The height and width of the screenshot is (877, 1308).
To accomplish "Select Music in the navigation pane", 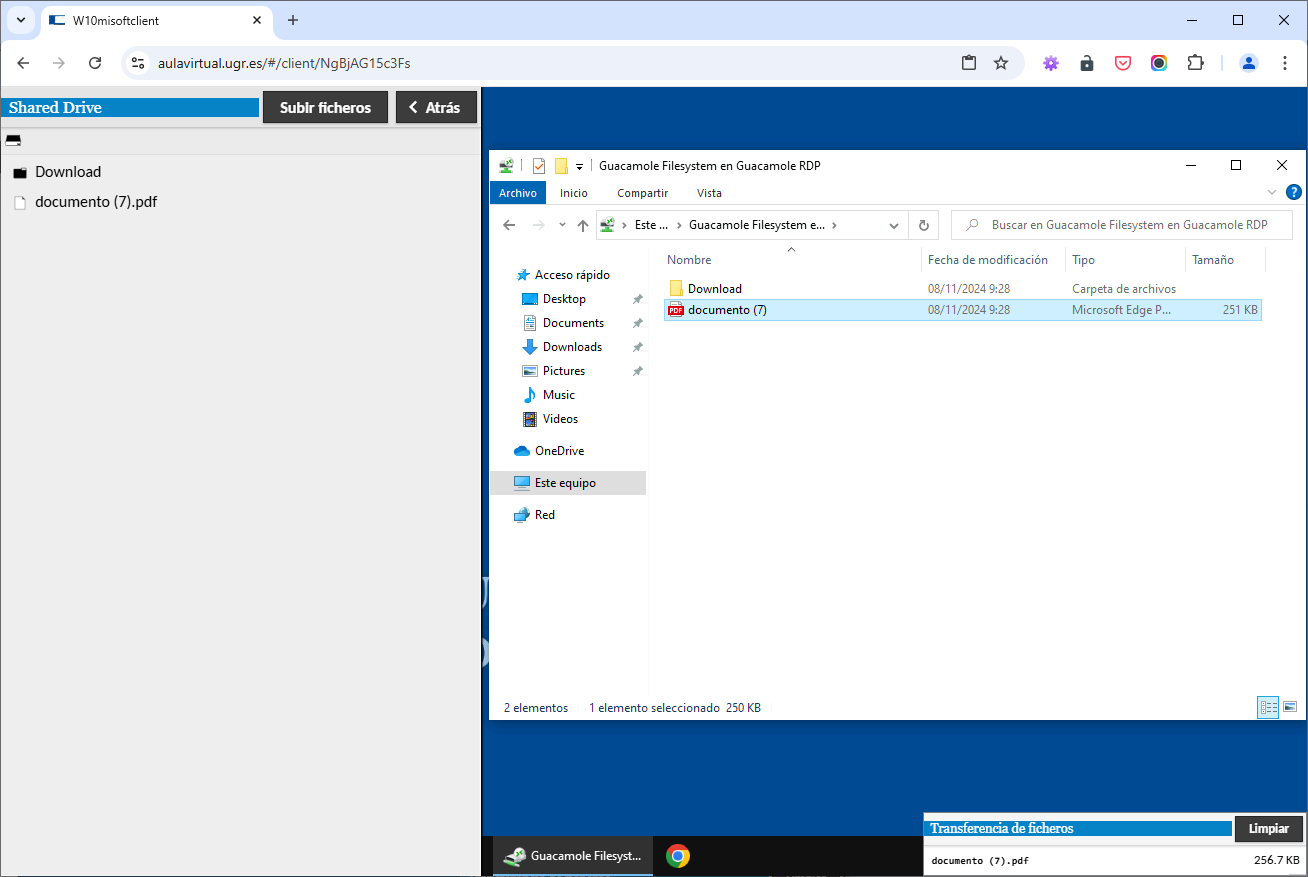I will (x=559, y=395).
